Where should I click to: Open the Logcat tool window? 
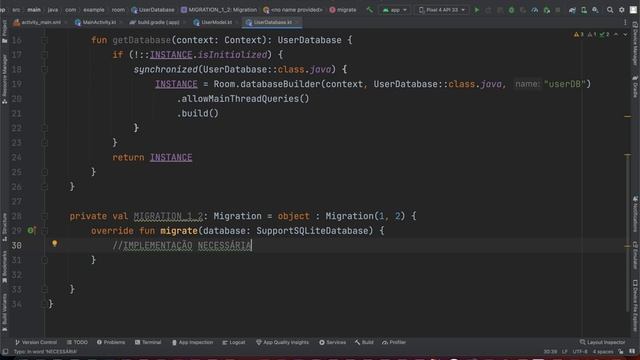234,342
